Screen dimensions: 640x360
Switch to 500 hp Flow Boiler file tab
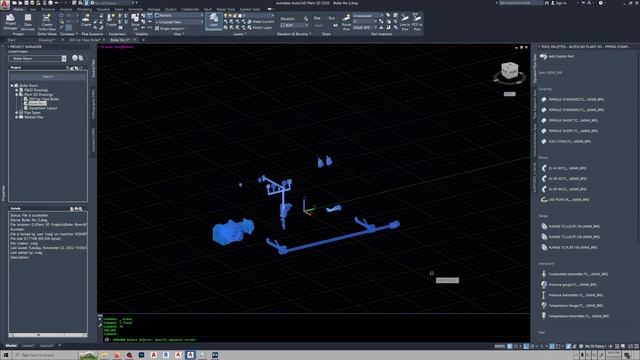84,40
